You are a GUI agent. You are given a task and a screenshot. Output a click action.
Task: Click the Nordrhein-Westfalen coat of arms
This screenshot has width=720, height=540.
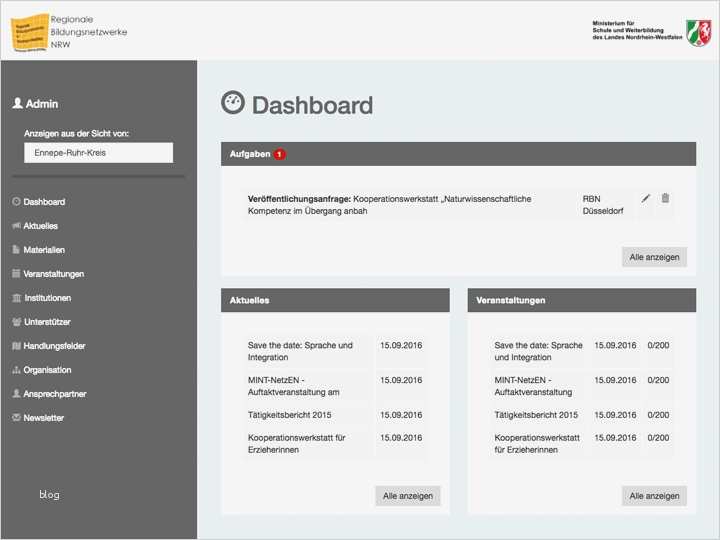tap(699, 33)
